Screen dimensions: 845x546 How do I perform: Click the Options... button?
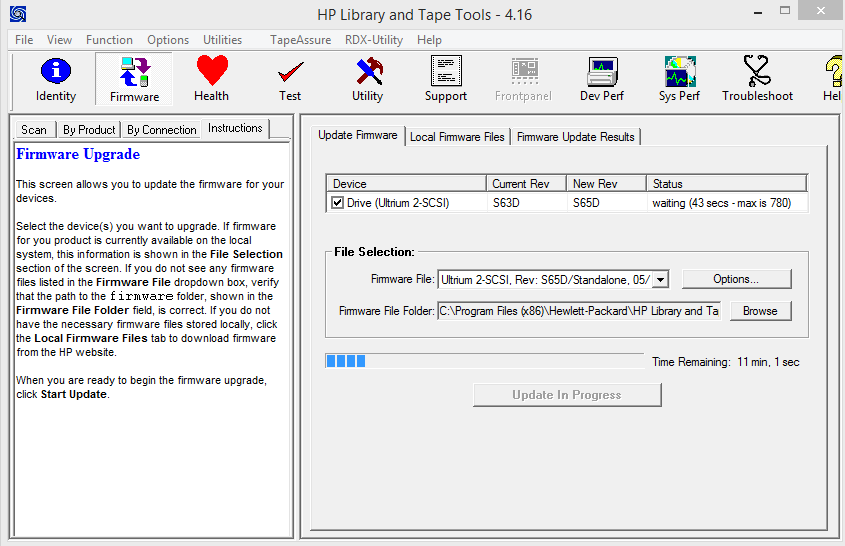click(x=736, y=279)
